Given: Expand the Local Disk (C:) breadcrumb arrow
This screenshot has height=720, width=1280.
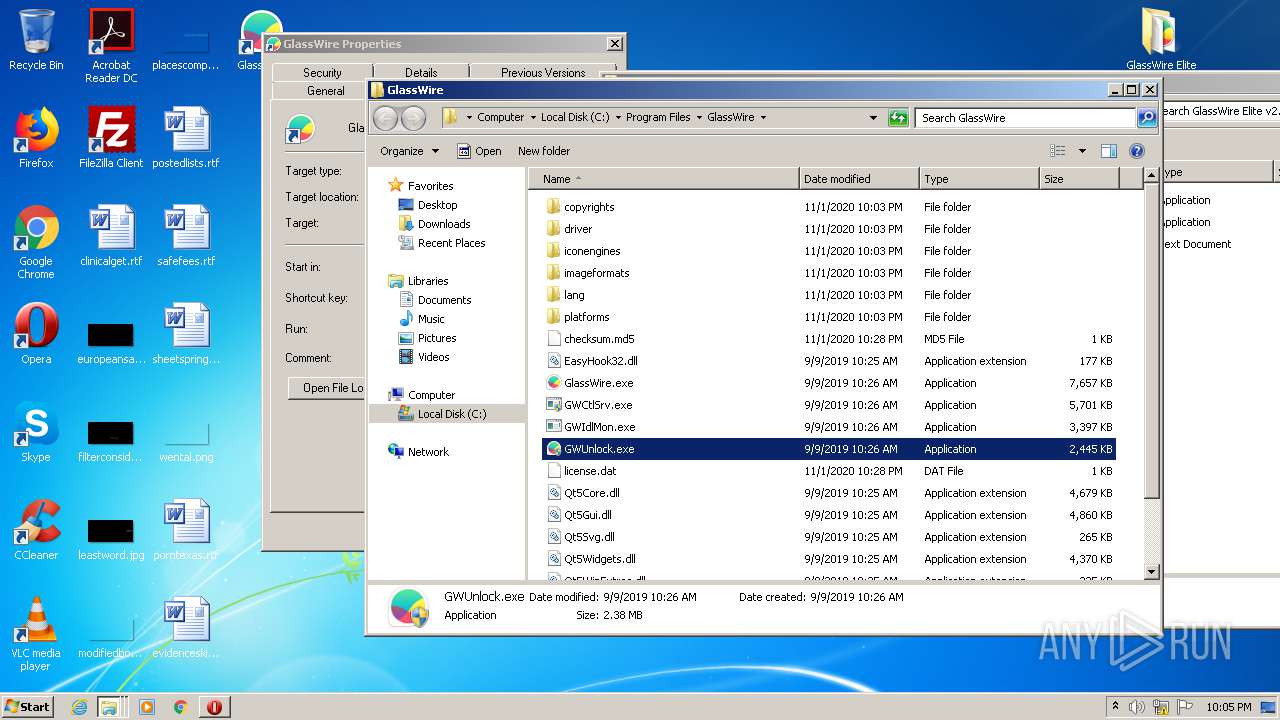Looking at the screenshot, I should [618, 118].
